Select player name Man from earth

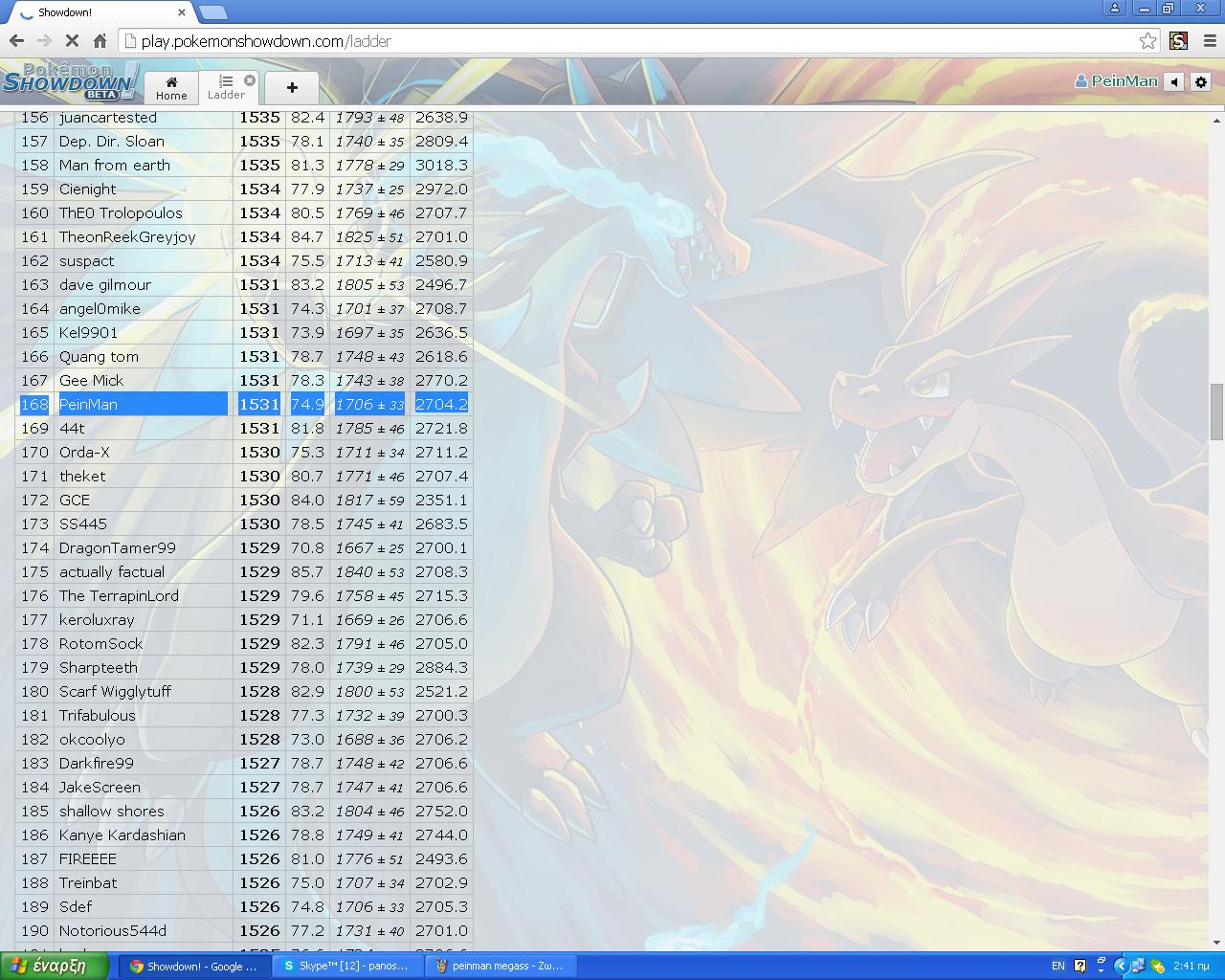pyautogui.click(x=115, y=165)
